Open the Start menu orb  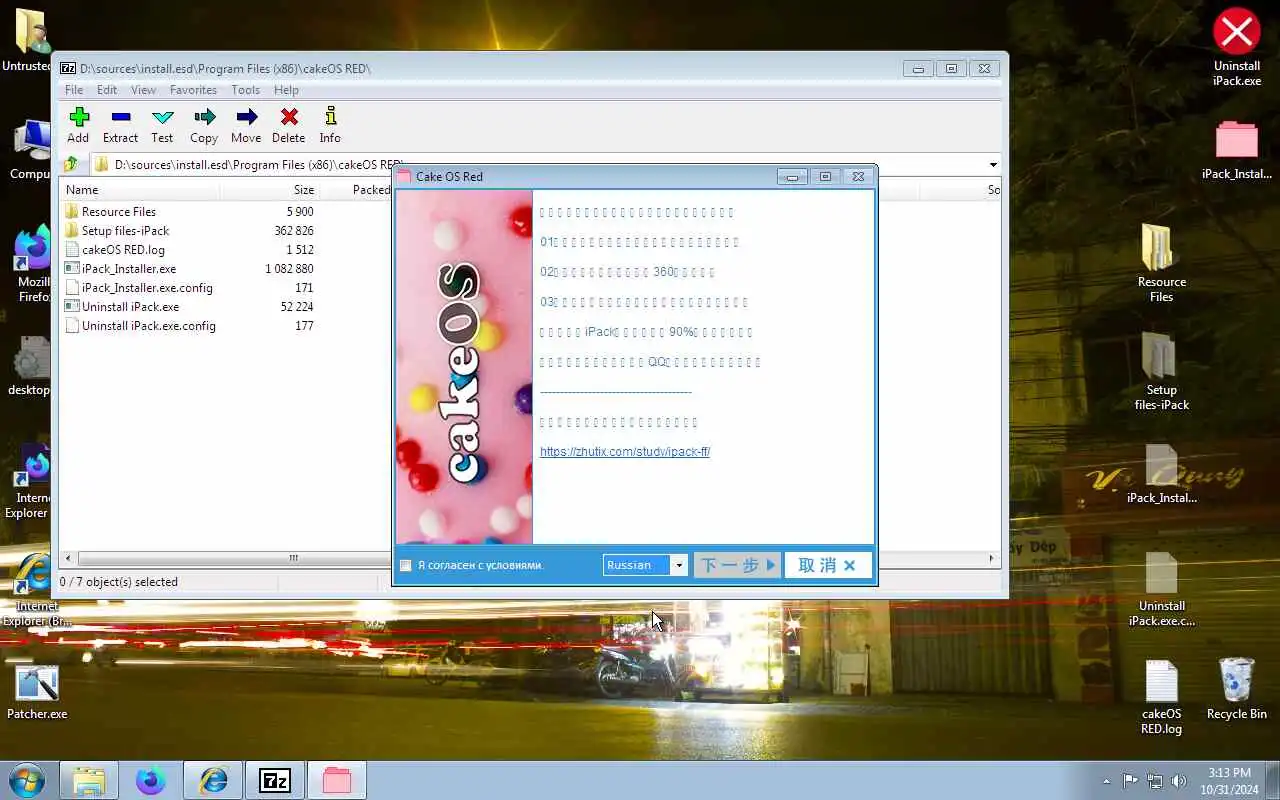26,780
